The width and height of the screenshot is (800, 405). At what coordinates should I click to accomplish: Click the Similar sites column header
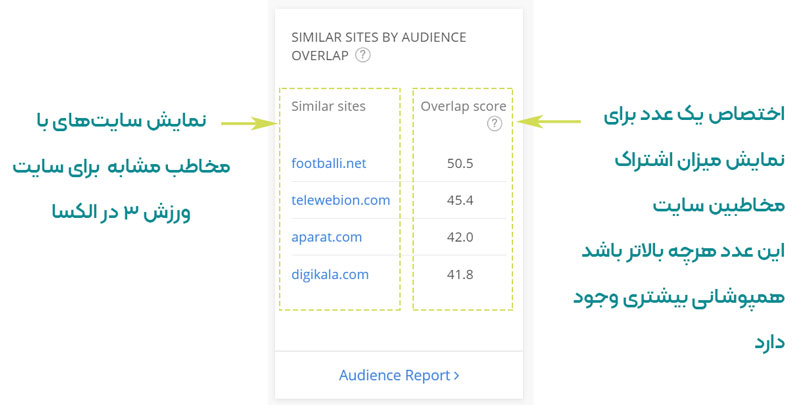coord(329,106)
